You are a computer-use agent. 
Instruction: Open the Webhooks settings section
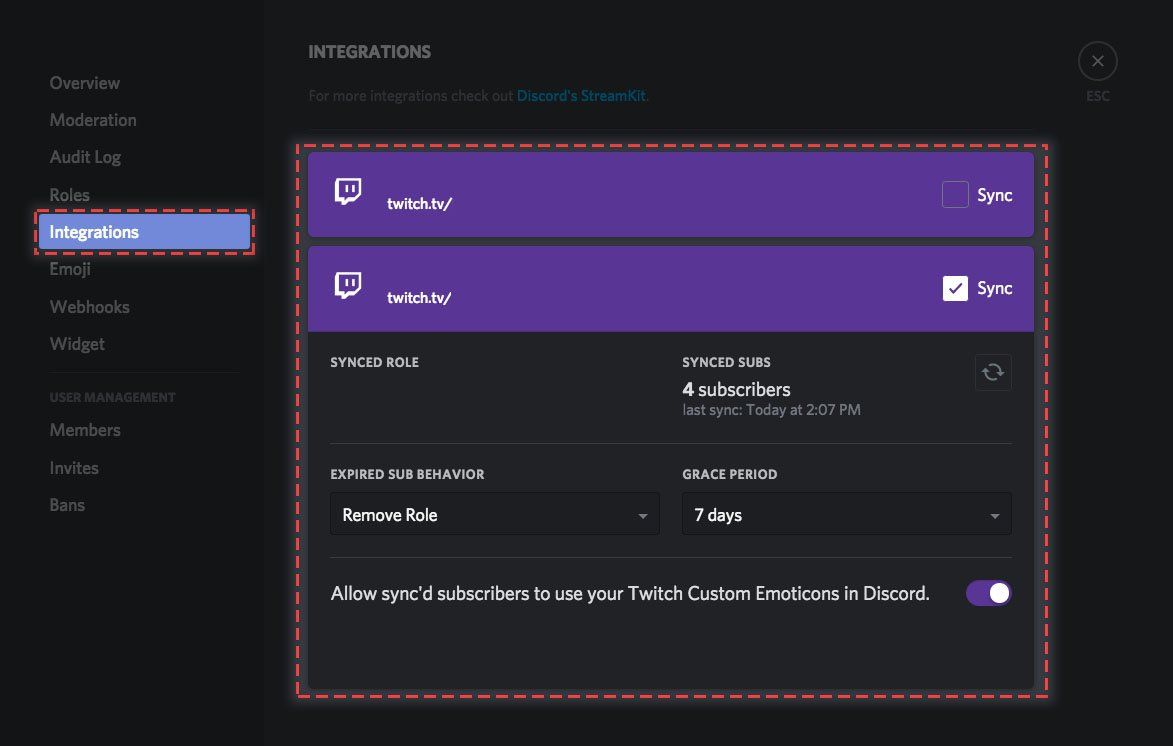click(89, 306)
